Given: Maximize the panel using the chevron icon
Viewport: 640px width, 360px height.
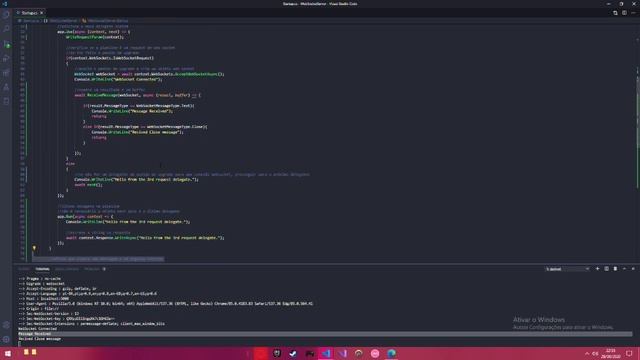Looking at the screenshot, I should pos(624,269).
